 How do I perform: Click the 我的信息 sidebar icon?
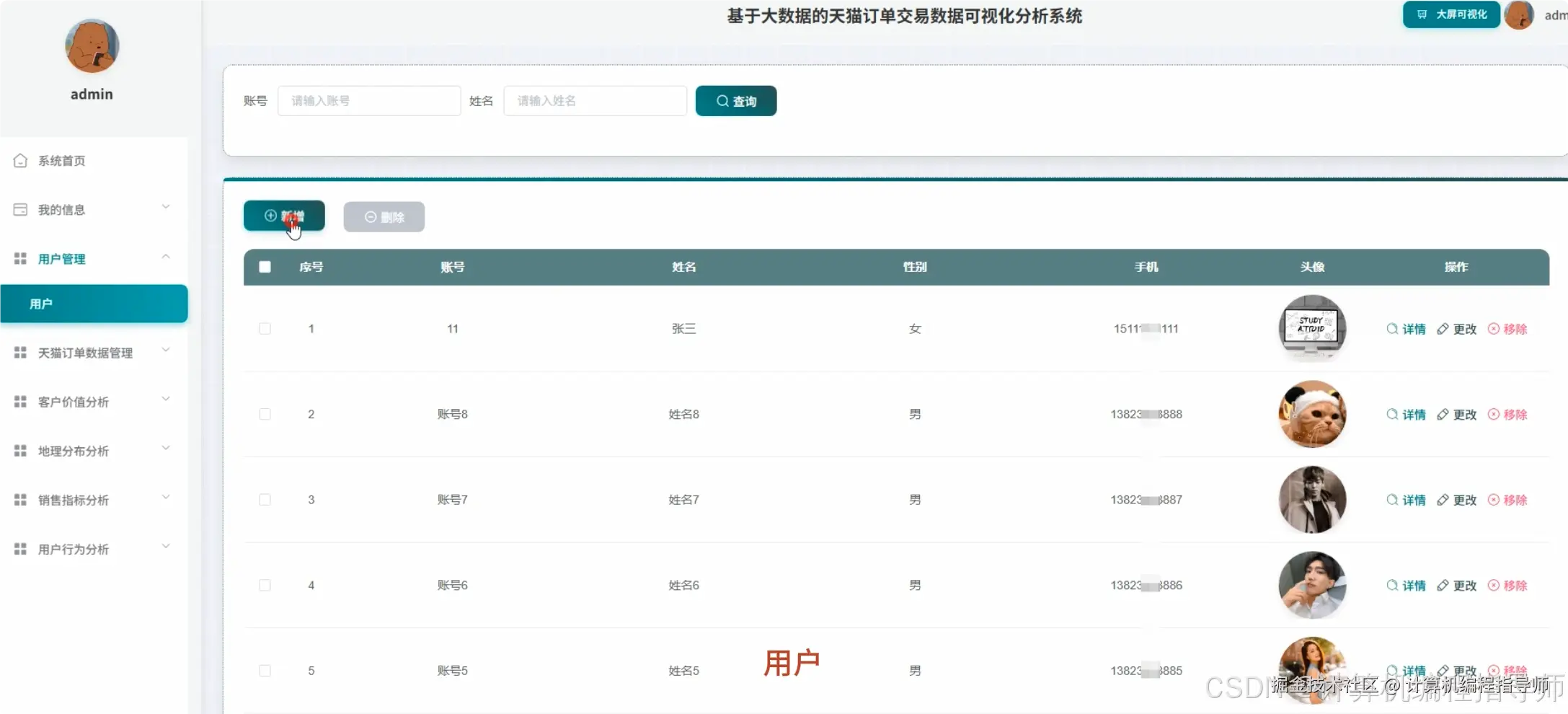click(x=20, y=209)
